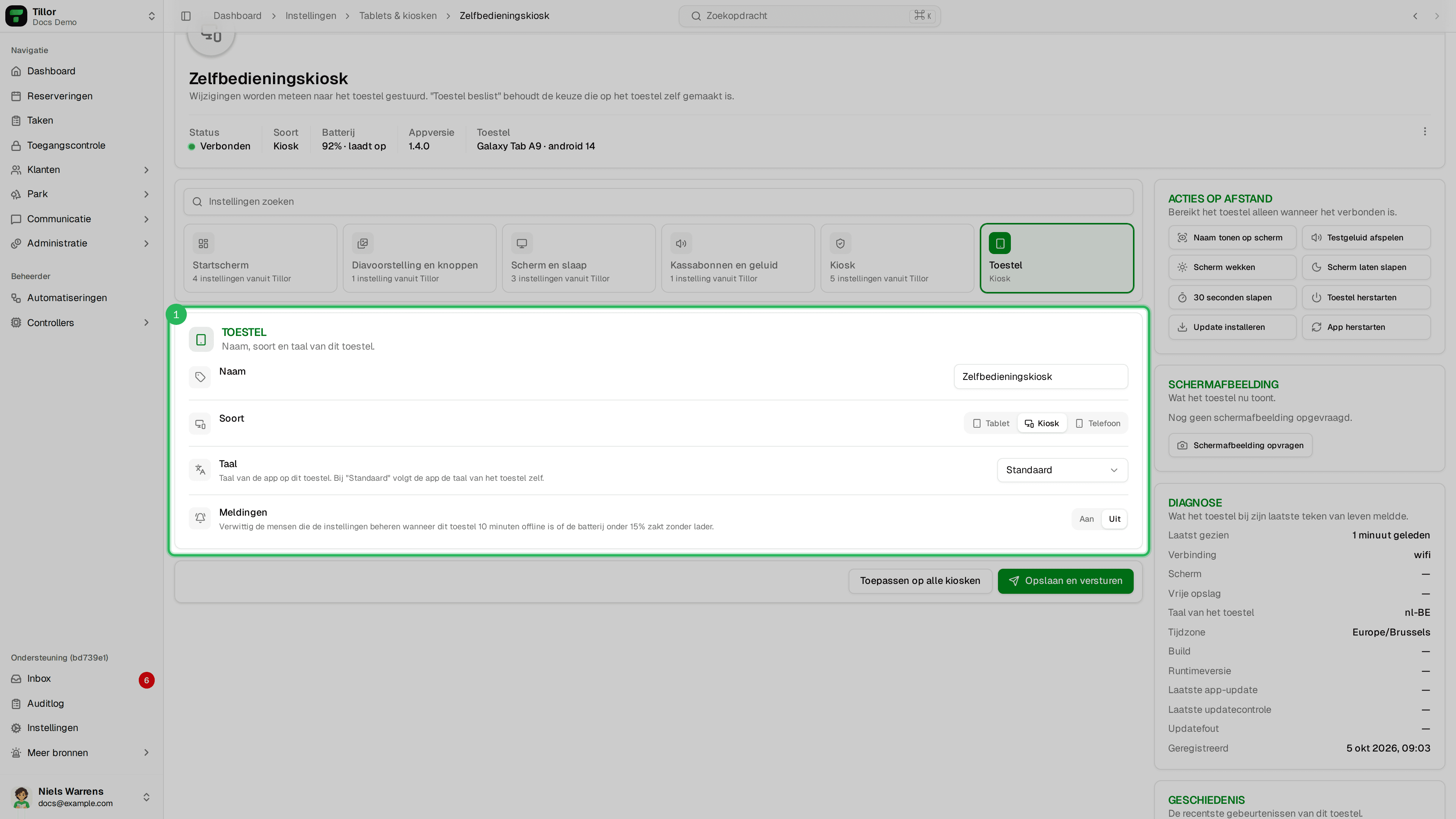Set Soort to Kiosk
The height and width of the screenshot is (819, 1456).
pyautogui.click(x=1042, y=424)
